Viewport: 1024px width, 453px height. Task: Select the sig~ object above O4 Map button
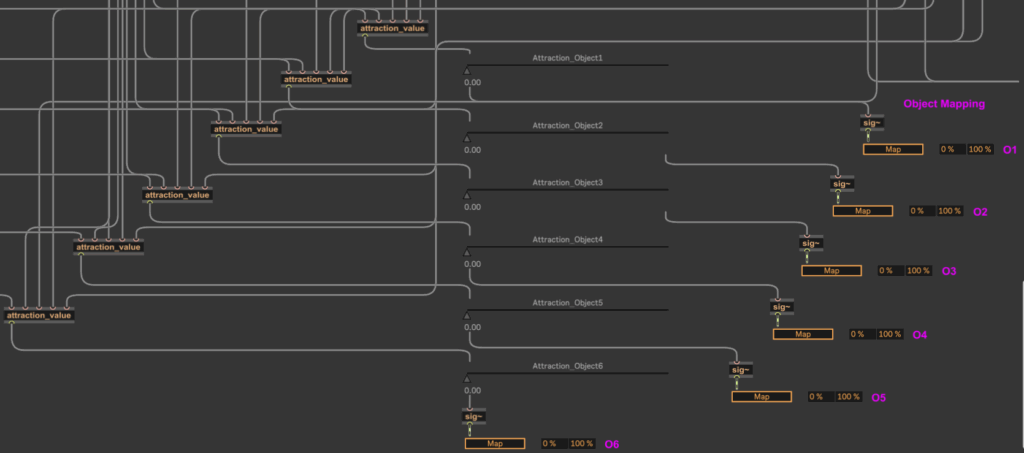(782, 306)
